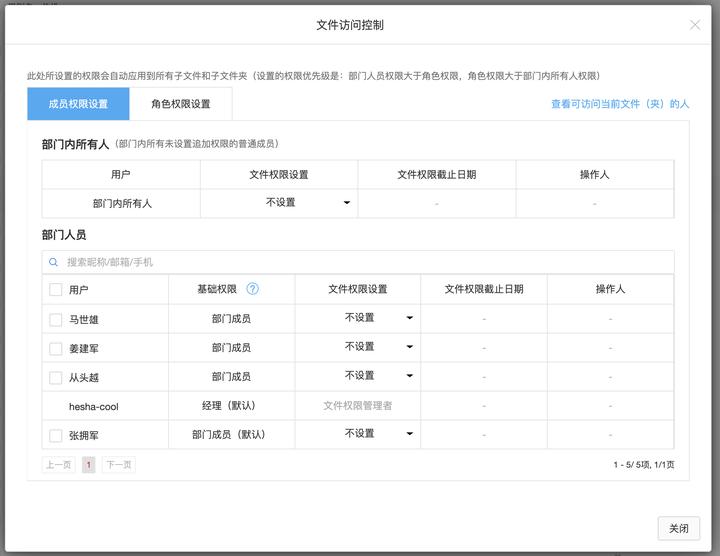Select the checkbox next to 姜建军
Viewport: 720px width, 556px height.
click(56, 349)
